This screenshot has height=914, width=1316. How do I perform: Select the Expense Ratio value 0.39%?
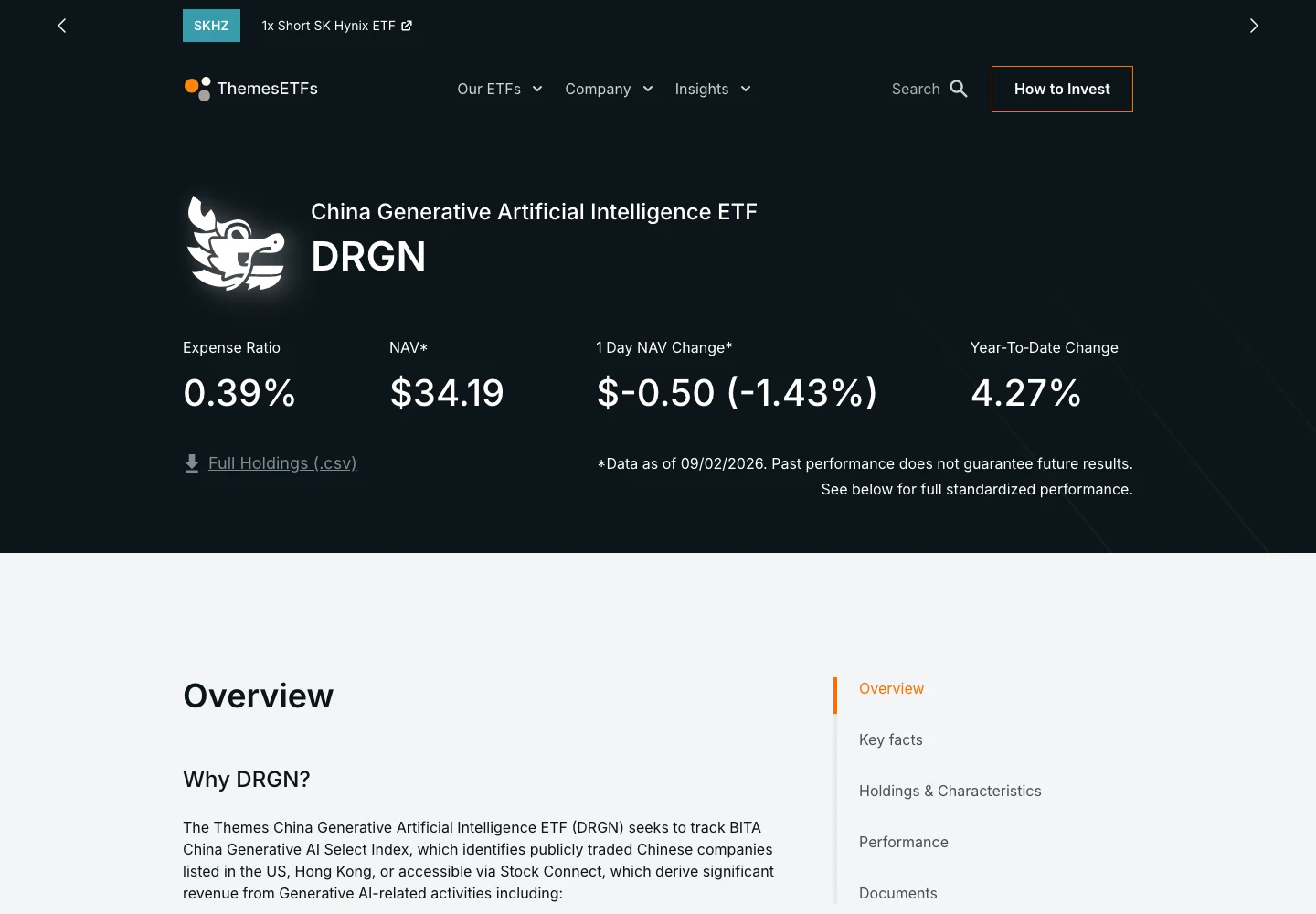click(239, 393)
